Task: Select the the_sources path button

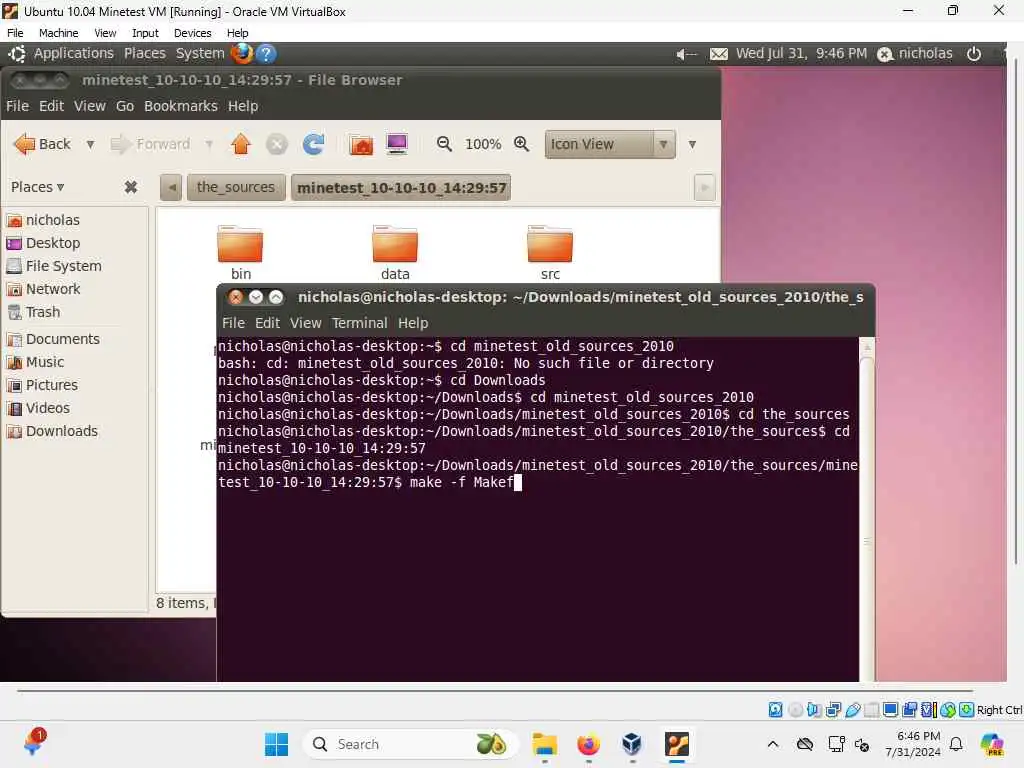Action: click(236, 187)
